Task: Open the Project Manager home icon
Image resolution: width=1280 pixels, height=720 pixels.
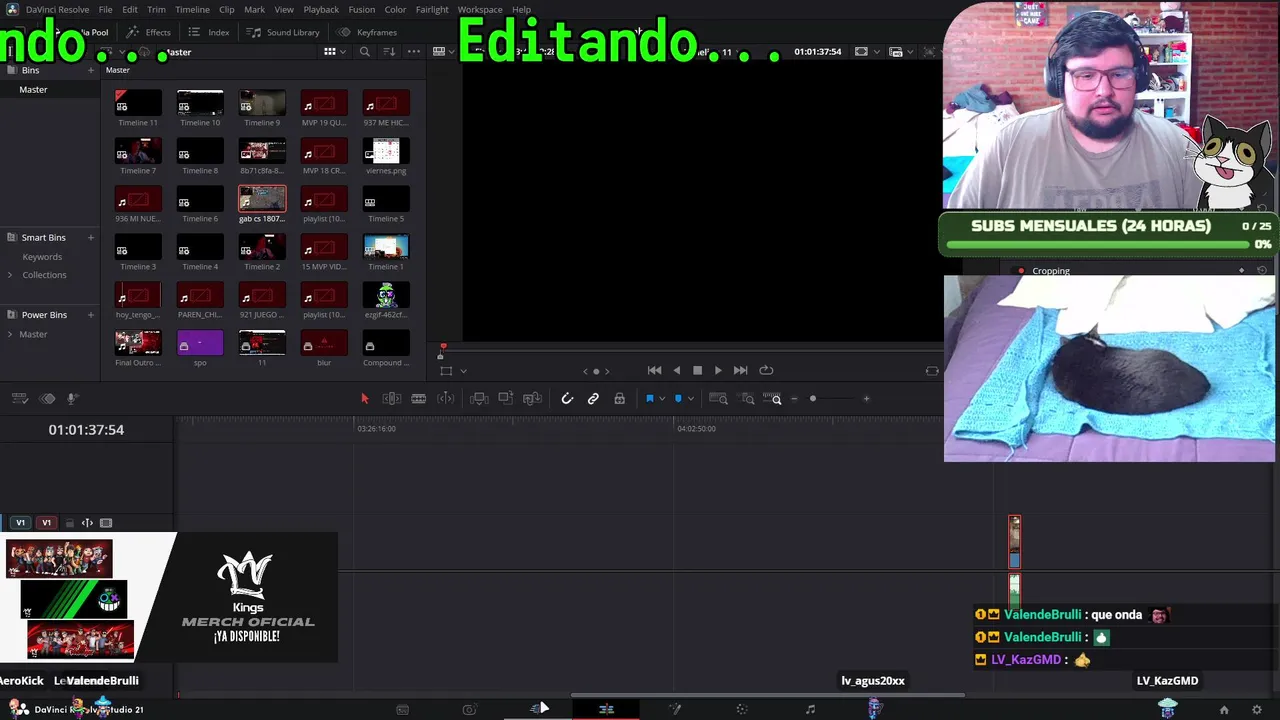Action: (x=1224, y=710)
